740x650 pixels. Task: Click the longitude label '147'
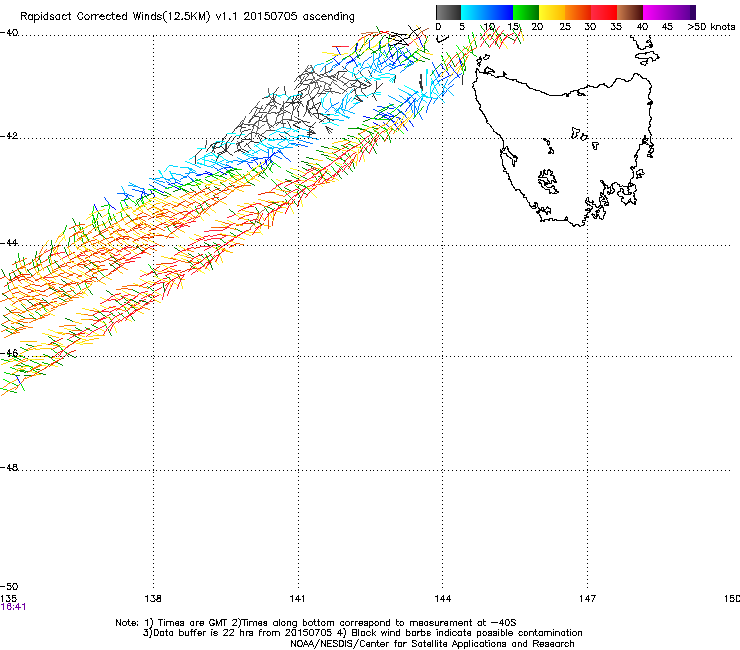(x=587, y=599)
